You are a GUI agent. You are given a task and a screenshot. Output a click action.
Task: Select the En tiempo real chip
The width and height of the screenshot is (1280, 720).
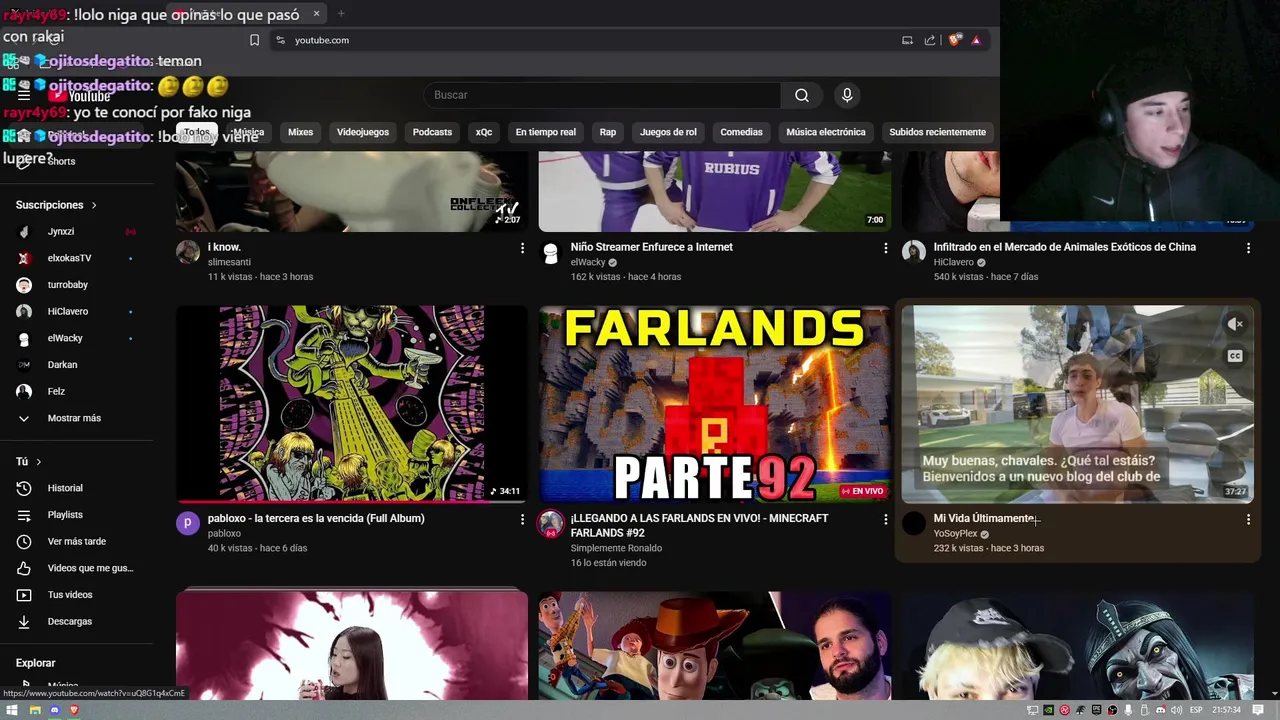546,132
